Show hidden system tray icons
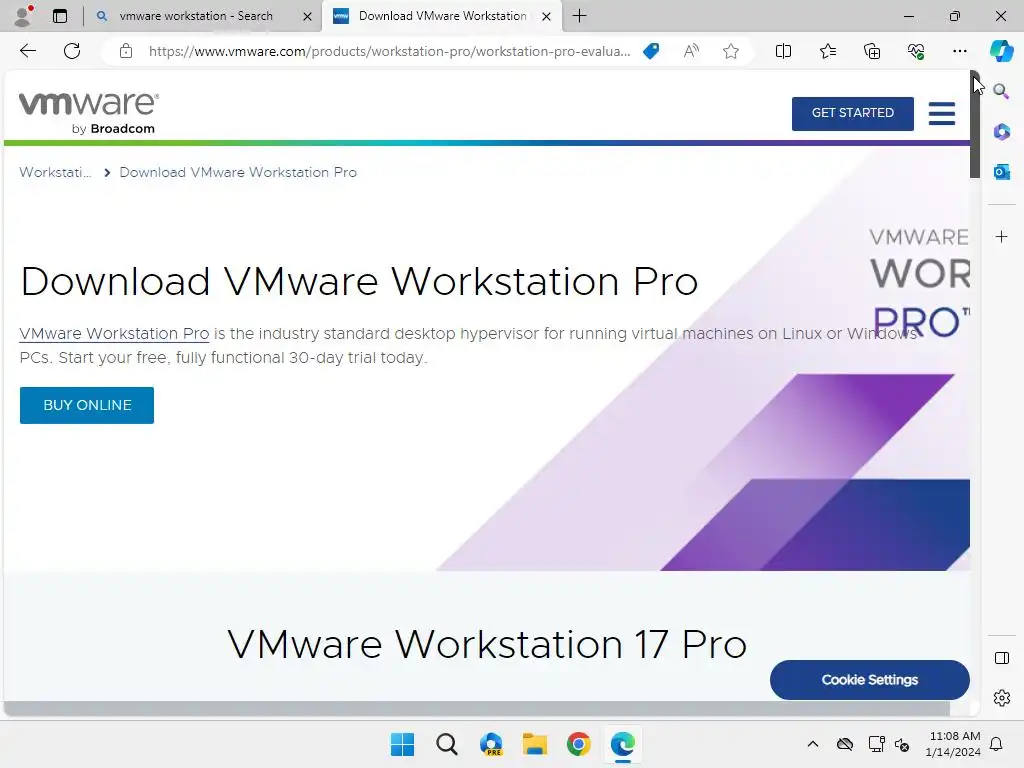This screenshot has width=1024, height=768. point(812,744)
